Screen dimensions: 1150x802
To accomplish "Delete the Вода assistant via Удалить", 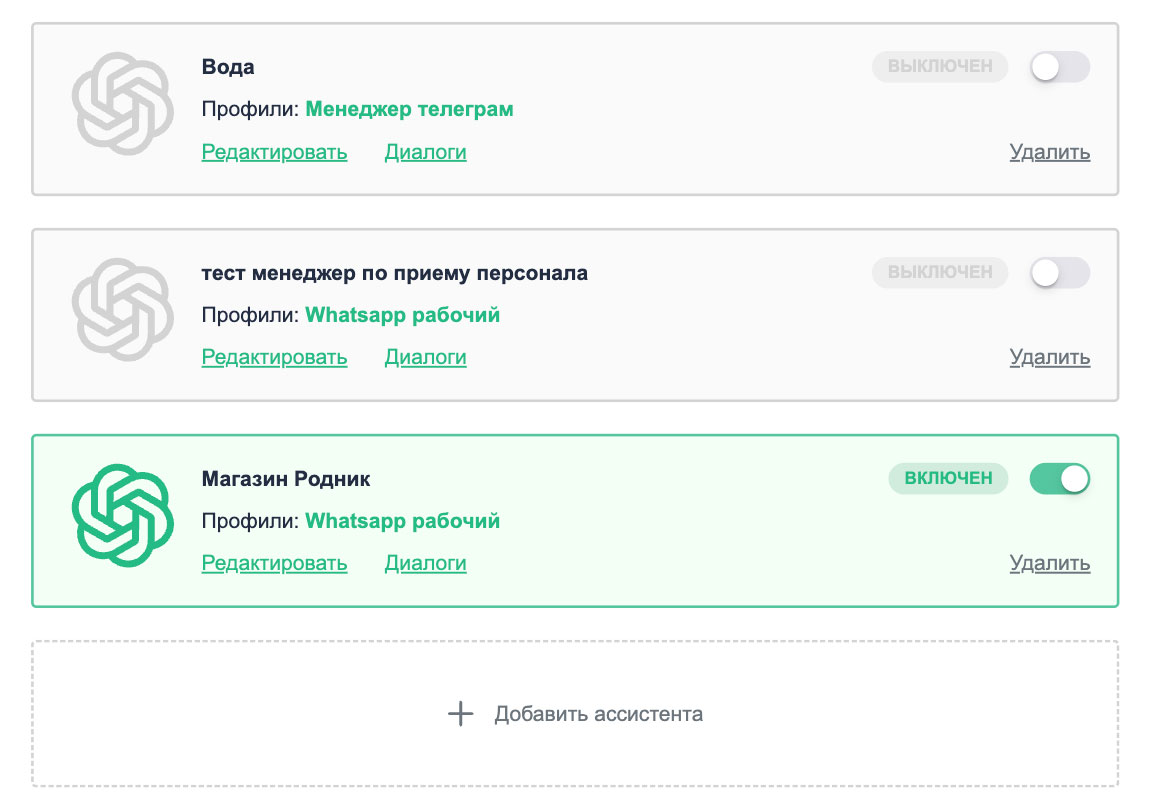I will click(1049, 152).
